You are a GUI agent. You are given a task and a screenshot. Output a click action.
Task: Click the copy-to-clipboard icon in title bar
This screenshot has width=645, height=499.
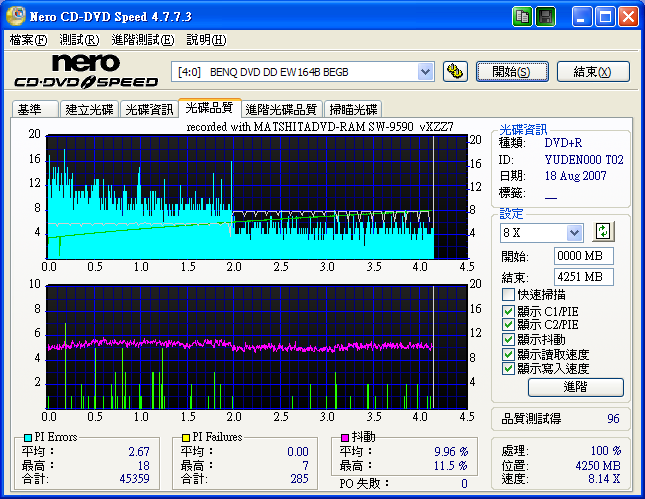pyautogui.click(x=522, y=17)
